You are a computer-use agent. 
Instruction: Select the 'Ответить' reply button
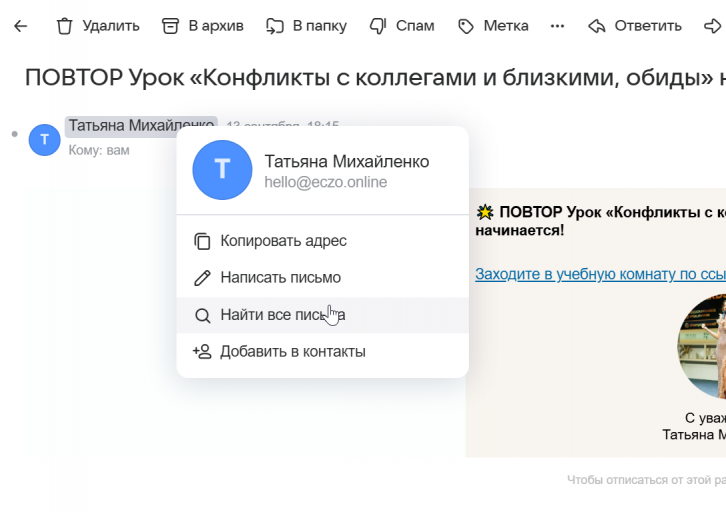pos(648,26)
